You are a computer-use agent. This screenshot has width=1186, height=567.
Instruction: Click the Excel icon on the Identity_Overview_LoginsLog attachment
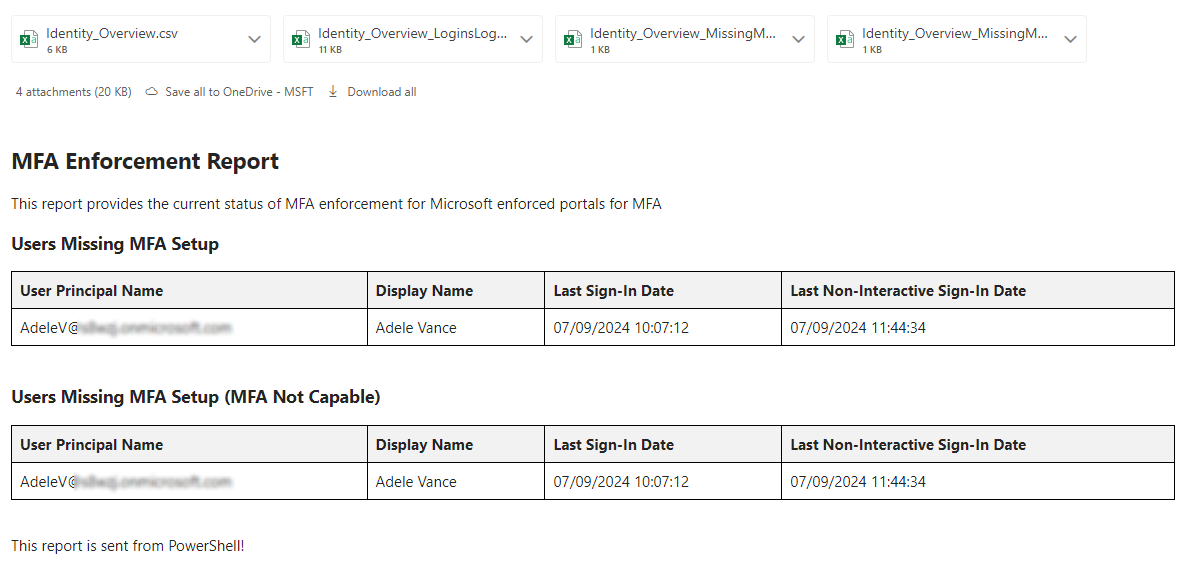click(x=300, y=40)
